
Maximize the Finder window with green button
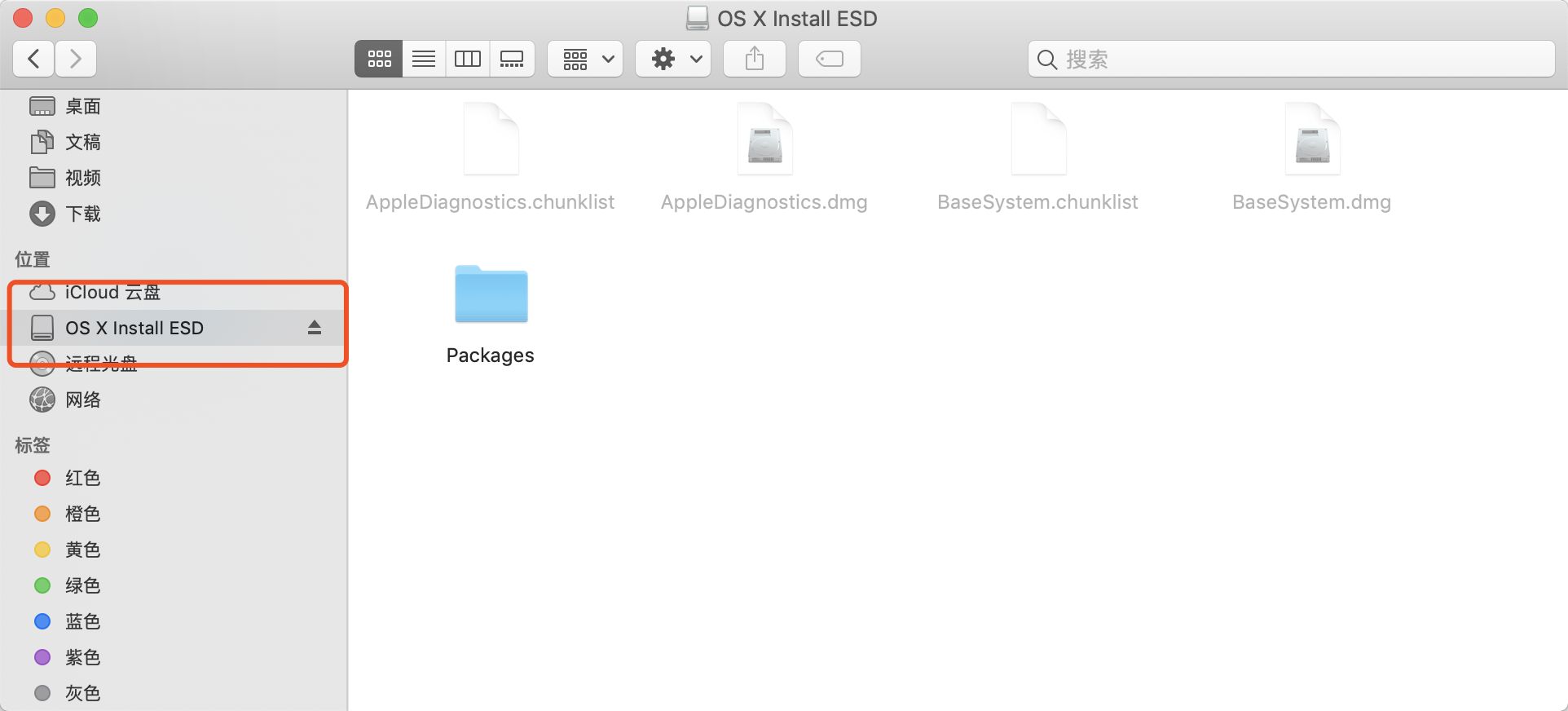[x=88, y=18]
